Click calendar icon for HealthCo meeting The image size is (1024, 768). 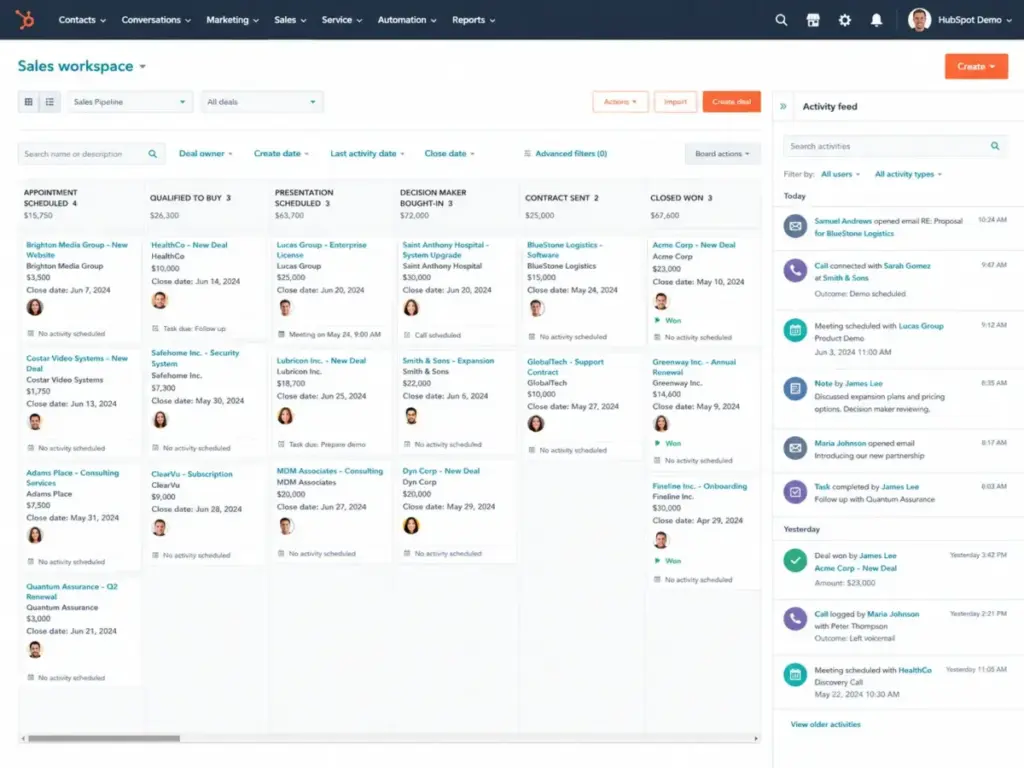(795, 675)
